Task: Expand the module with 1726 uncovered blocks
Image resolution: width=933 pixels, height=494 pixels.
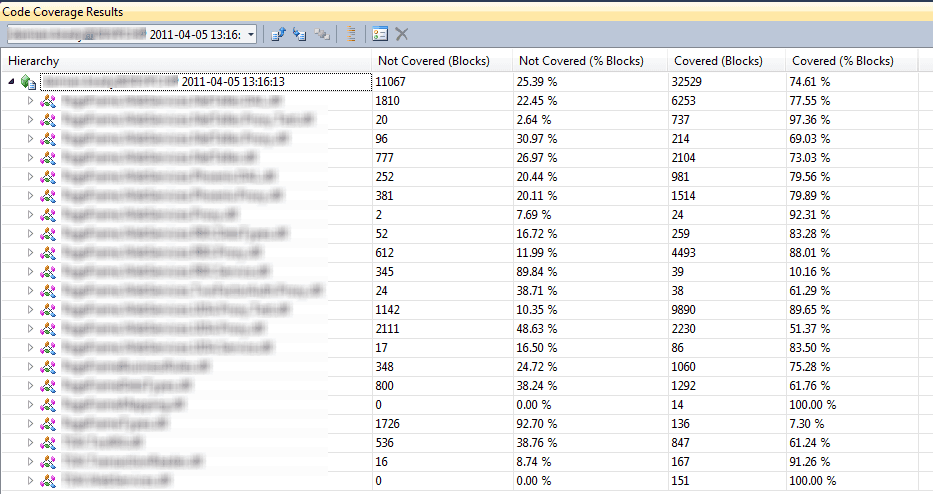Action: [30, 424]
